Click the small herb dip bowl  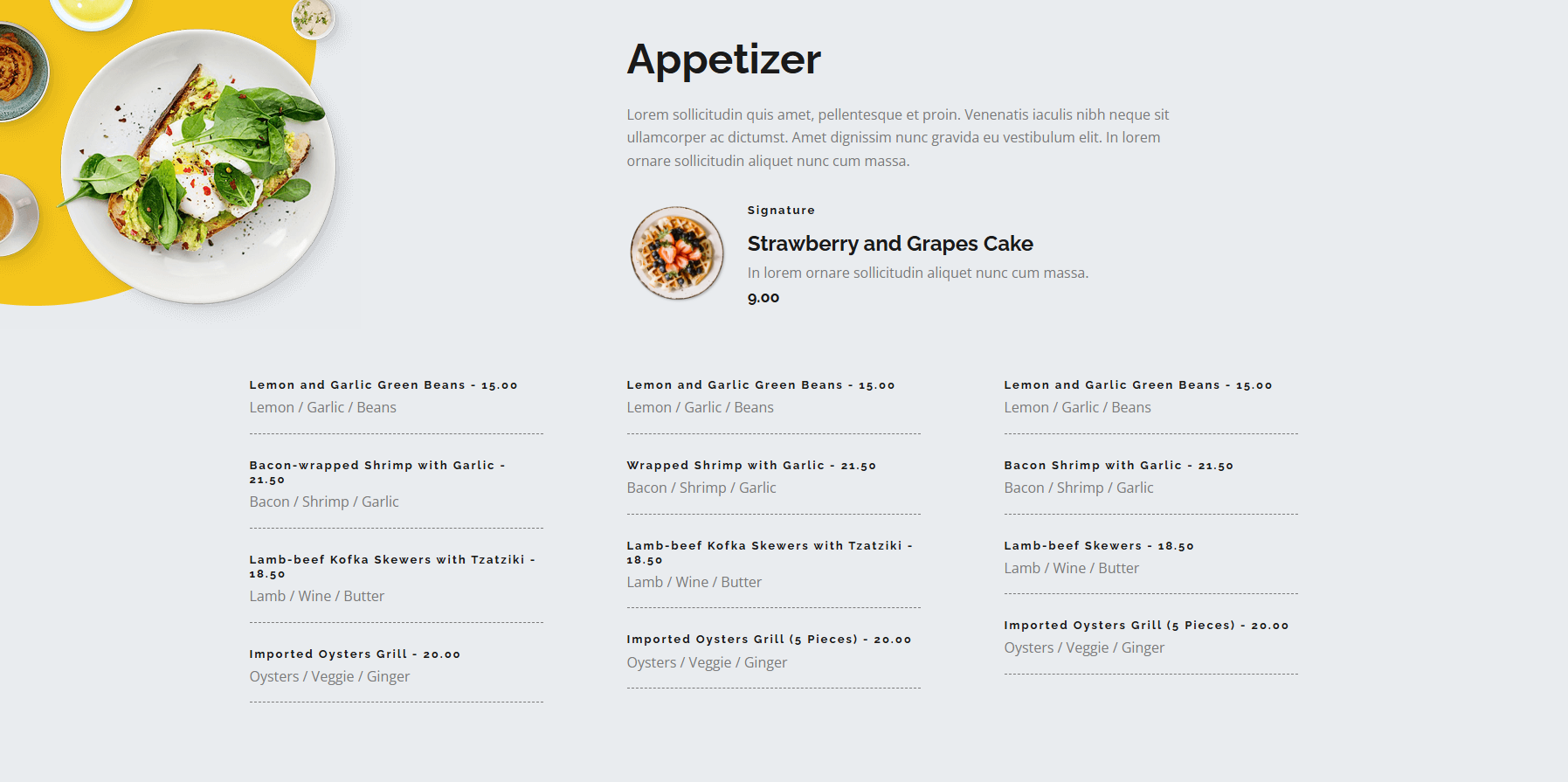pos(313,17)
